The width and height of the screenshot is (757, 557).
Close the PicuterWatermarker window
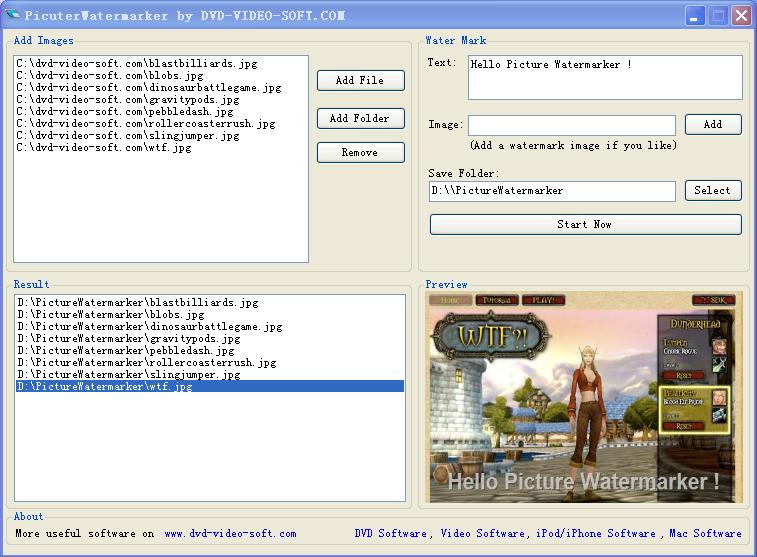[x=741, y=16]
